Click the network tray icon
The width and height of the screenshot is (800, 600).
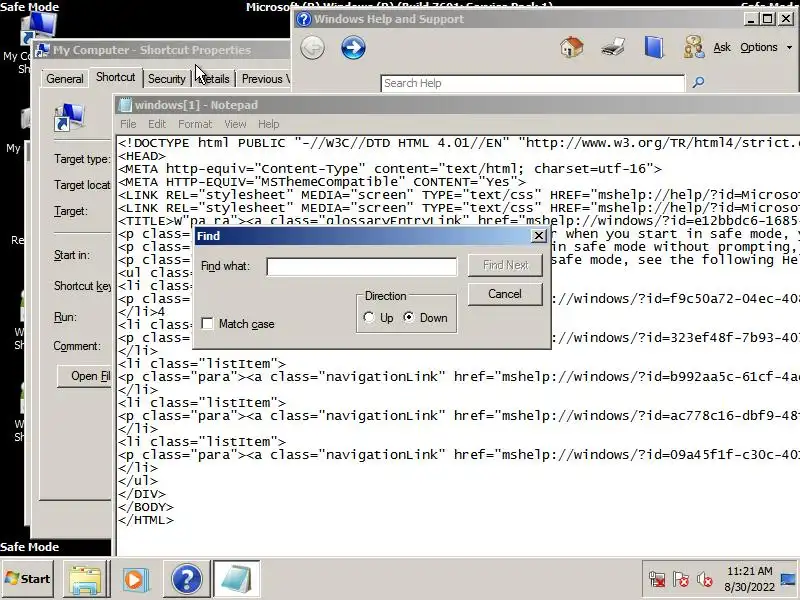click(657, 579)
